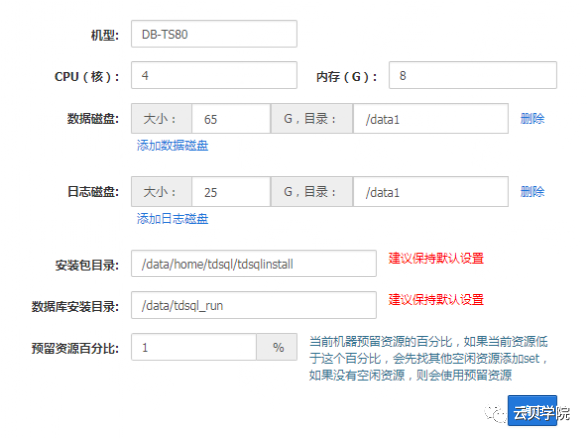Click the 预留资源 help description text
The height and width of the screenshot is (439, 588).
[x=428, y=358]
